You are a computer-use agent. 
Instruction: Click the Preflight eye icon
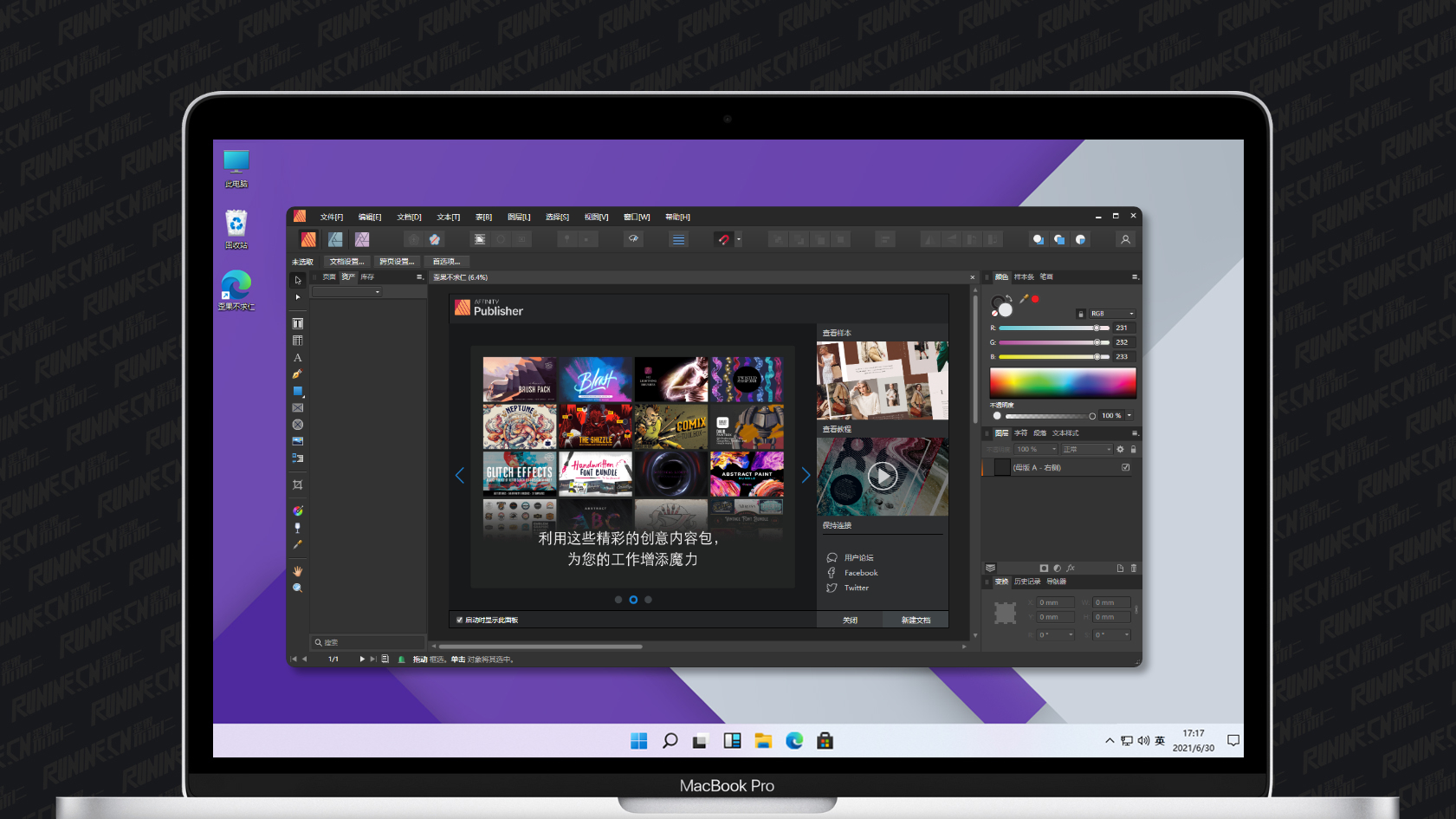(x=634, y=239)
